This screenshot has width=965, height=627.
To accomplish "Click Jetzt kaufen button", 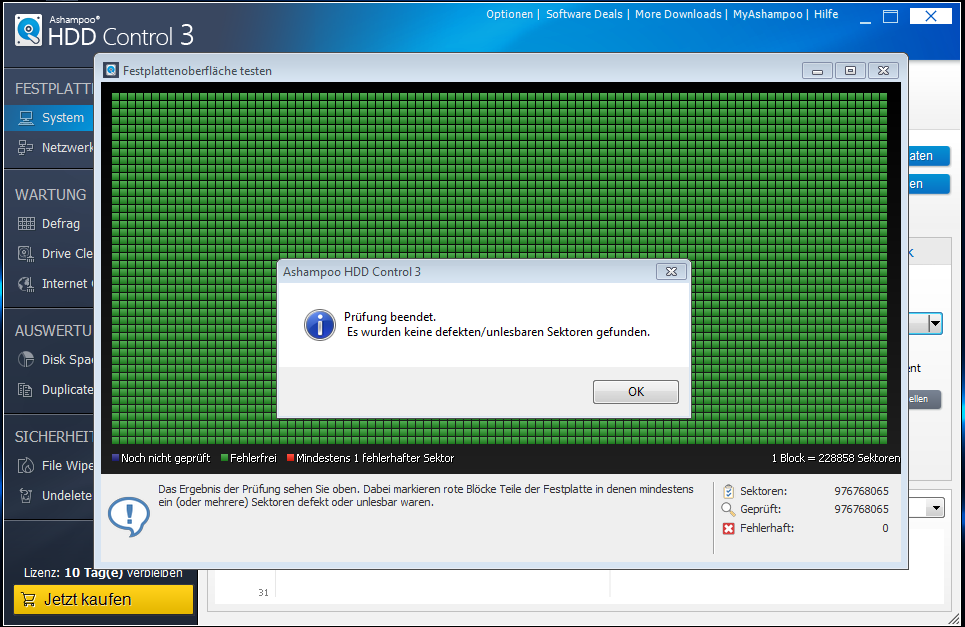I will 103,599.
